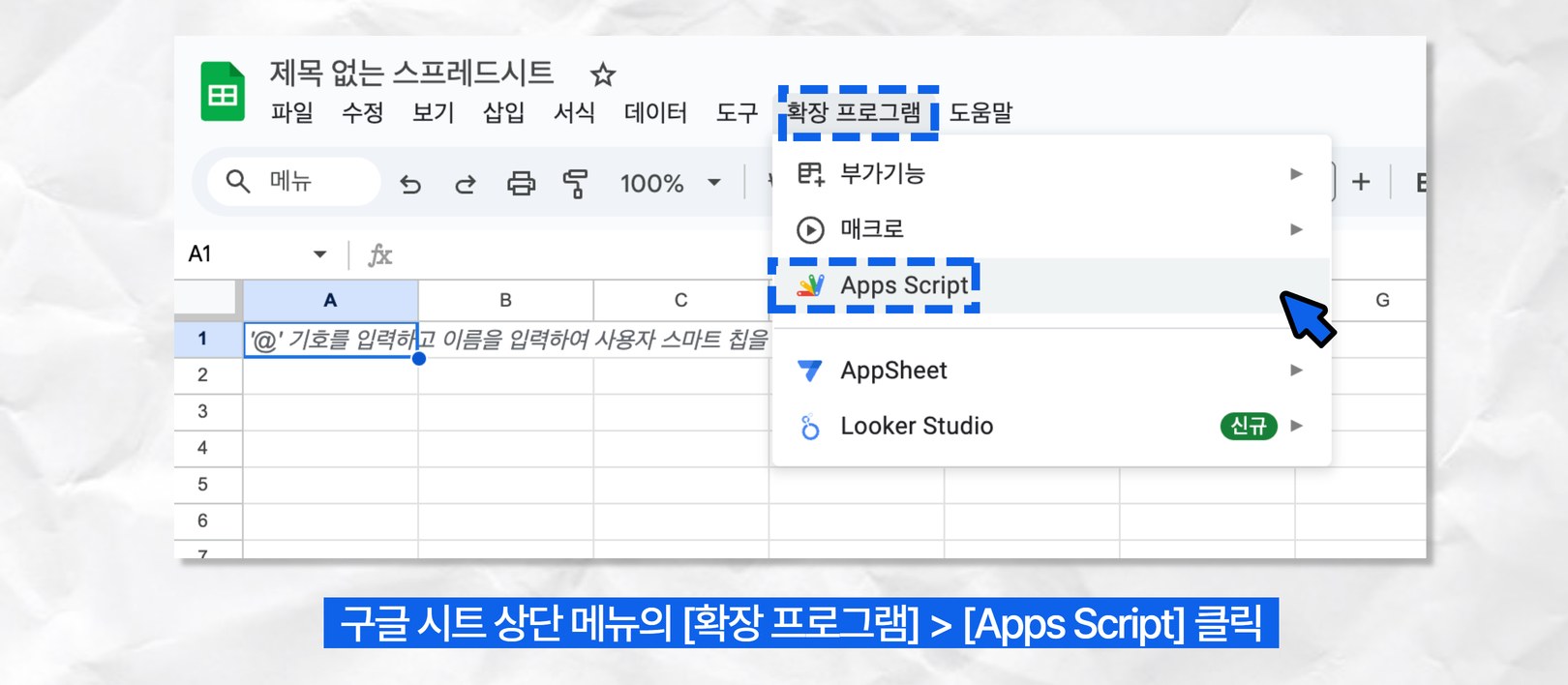Click the undo arrow in toolbar

coord(410,183)
